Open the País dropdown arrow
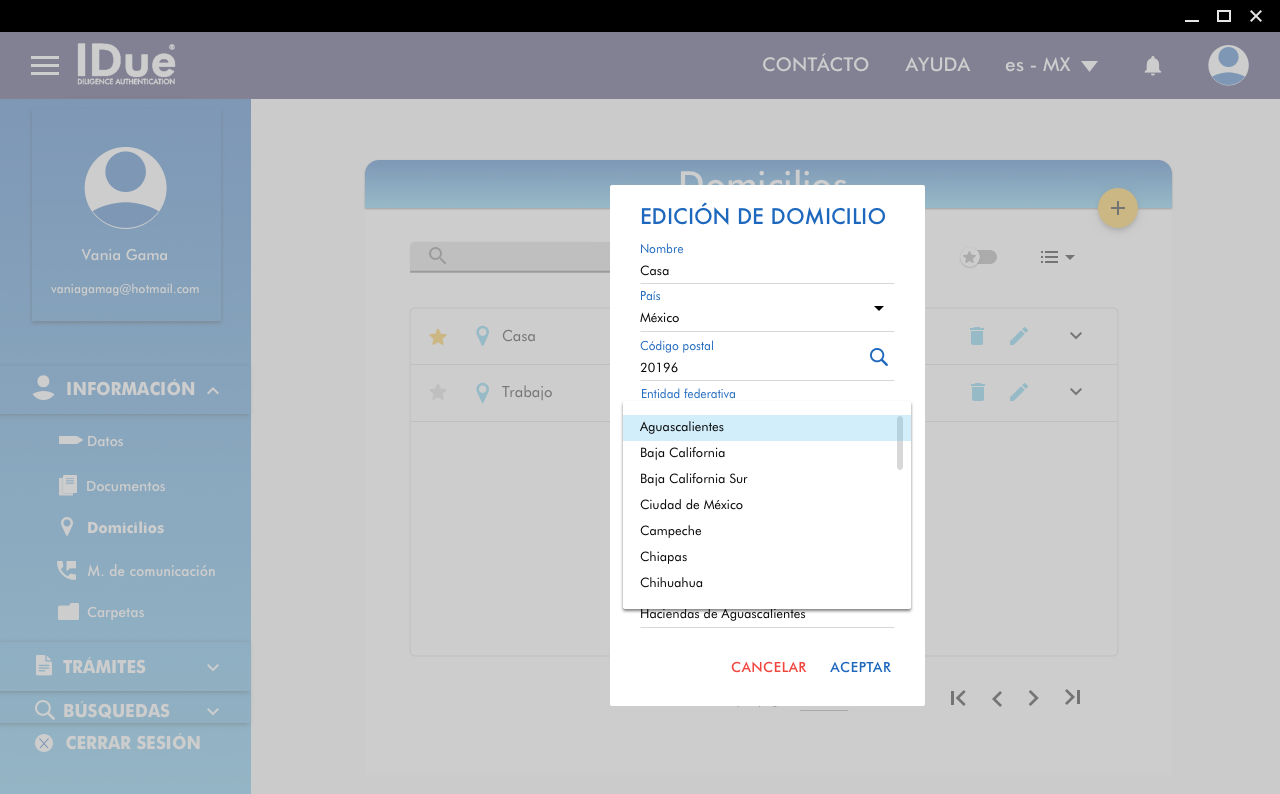The width and height of the screenshot is (1280, 794). [x=878, y=308]
